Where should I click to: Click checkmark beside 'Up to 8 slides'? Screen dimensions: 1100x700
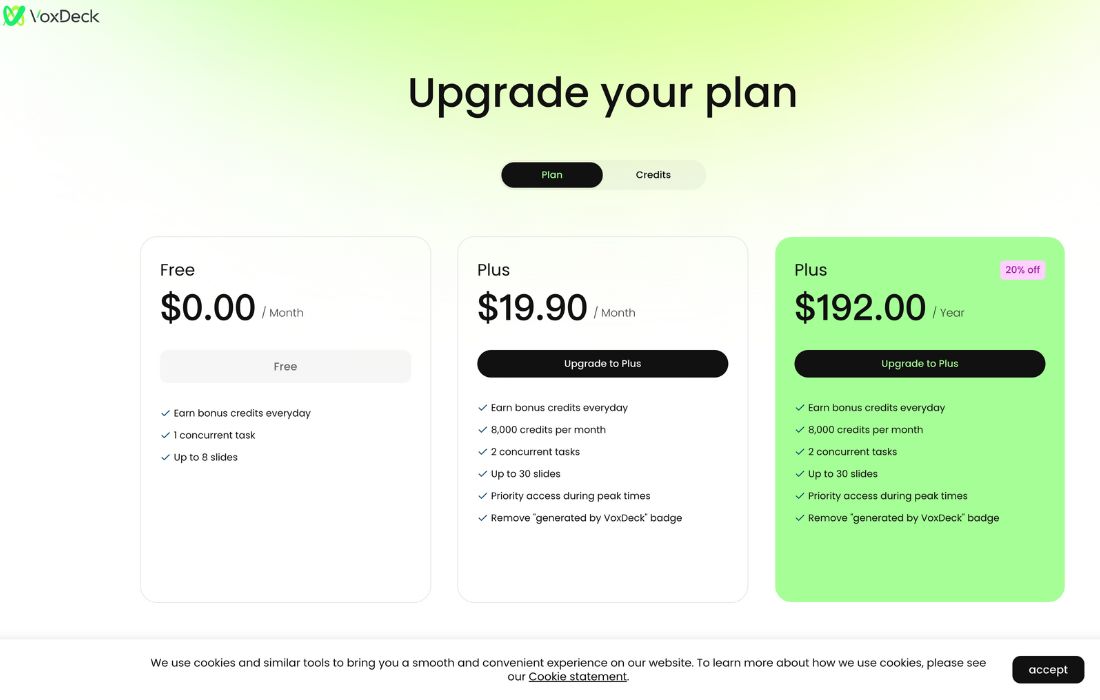(165, 457)
